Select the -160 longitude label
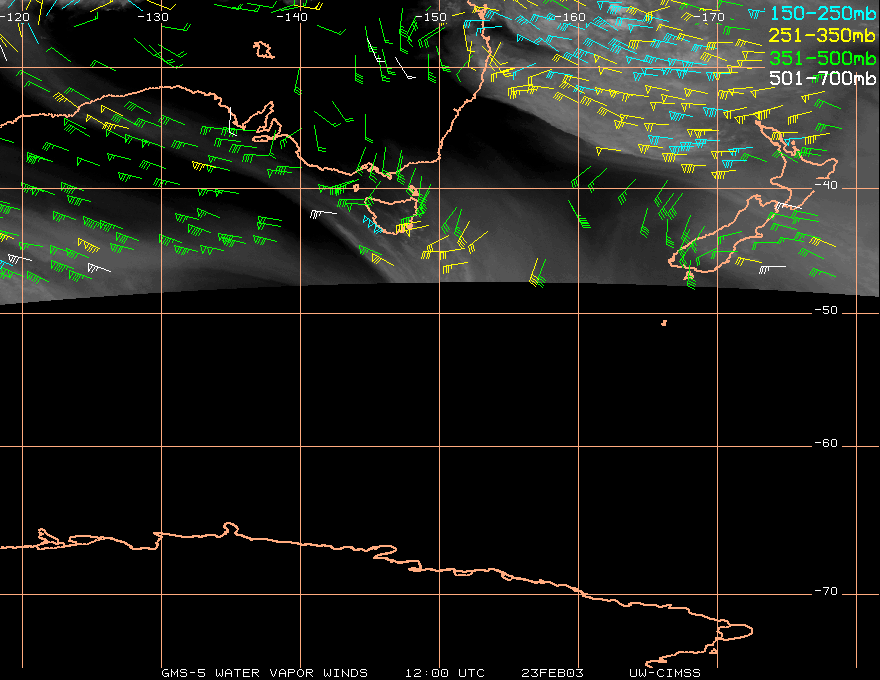880x680 pixels. [x=572, y=17]
